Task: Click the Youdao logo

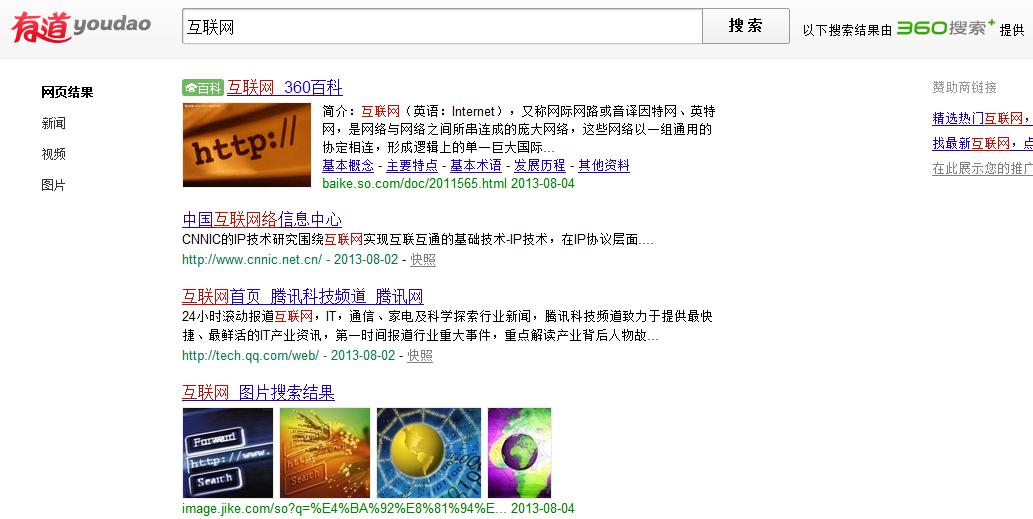Action: point(81,27)
